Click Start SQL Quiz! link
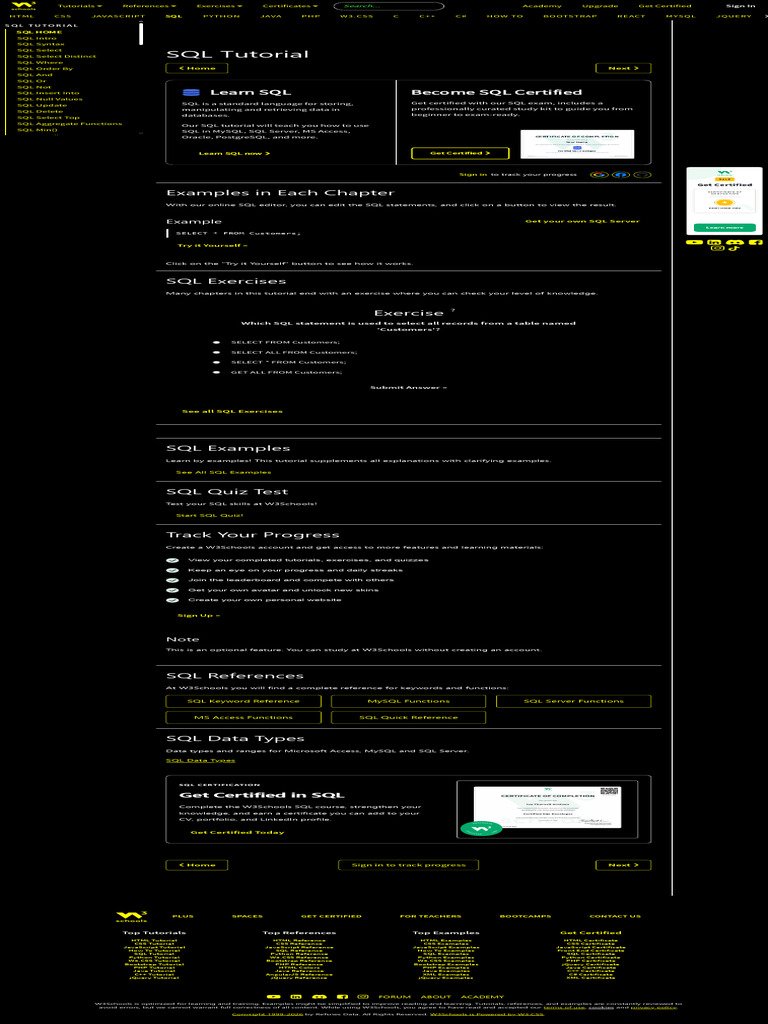768x1024 pixels. pos(209,515)
